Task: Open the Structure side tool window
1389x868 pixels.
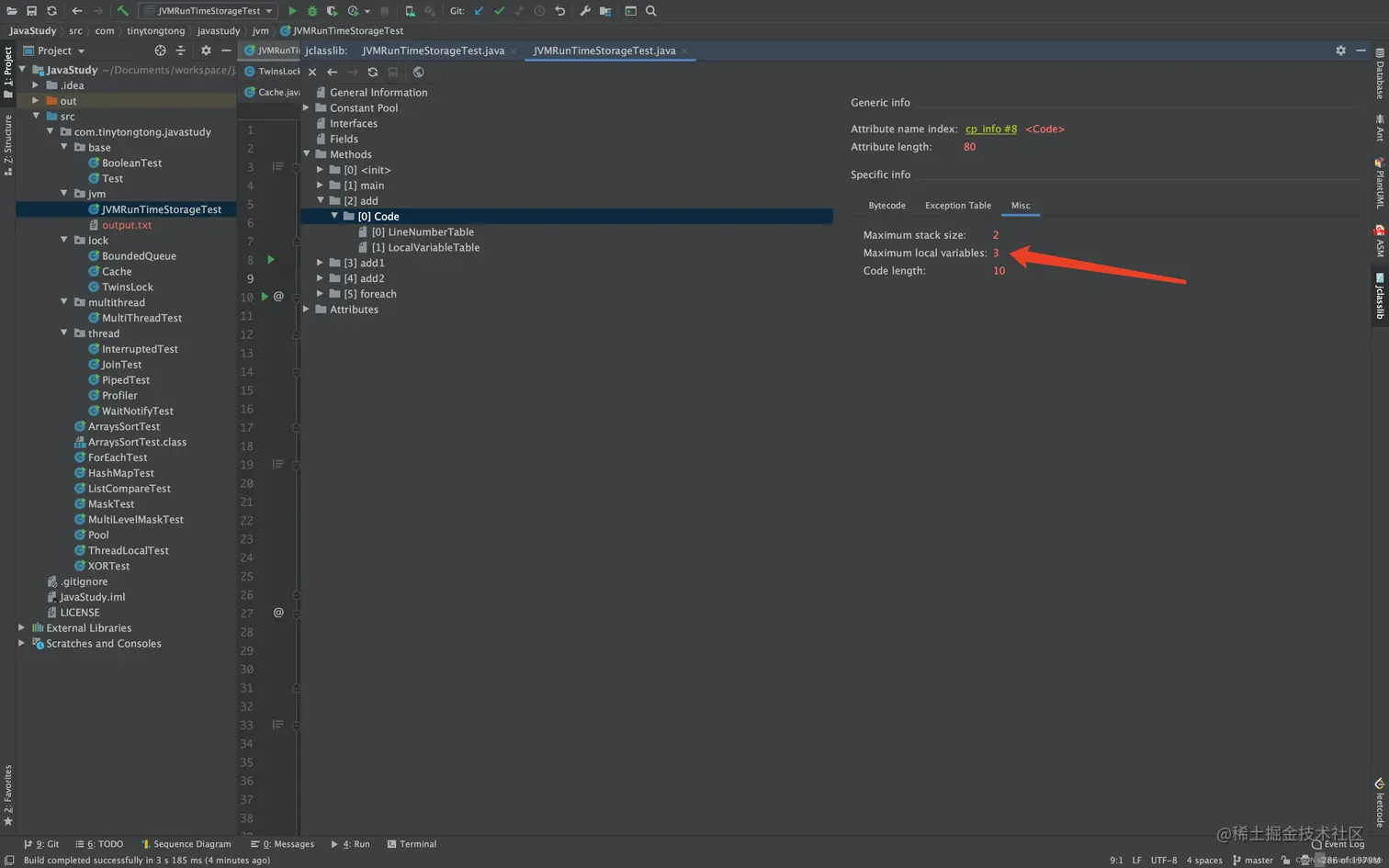Action: pyautogui.click(x=8, y=145)
